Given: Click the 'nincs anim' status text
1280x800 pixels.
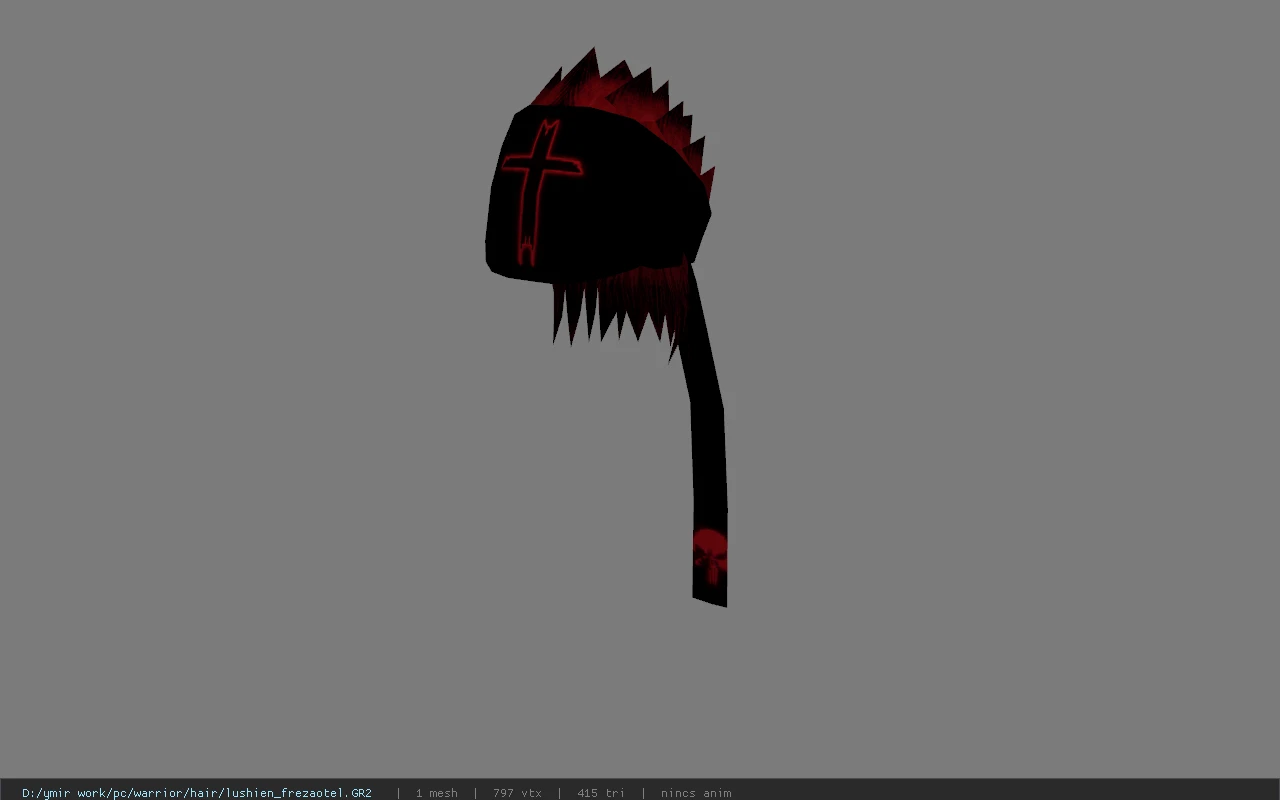Looking at the screenshot, I should 696,793.
